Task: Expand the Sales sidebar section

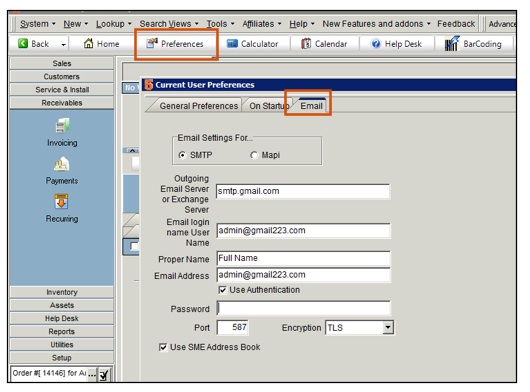Action: pyautogui.click(x=62, y=63)
